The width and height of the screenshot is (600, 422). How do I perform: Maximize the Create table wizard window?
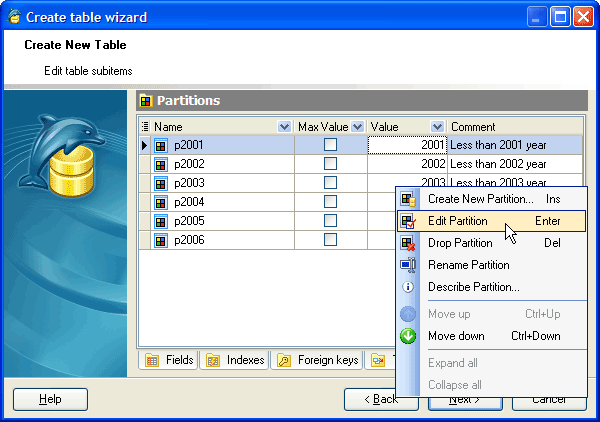[x=560, y=17]
